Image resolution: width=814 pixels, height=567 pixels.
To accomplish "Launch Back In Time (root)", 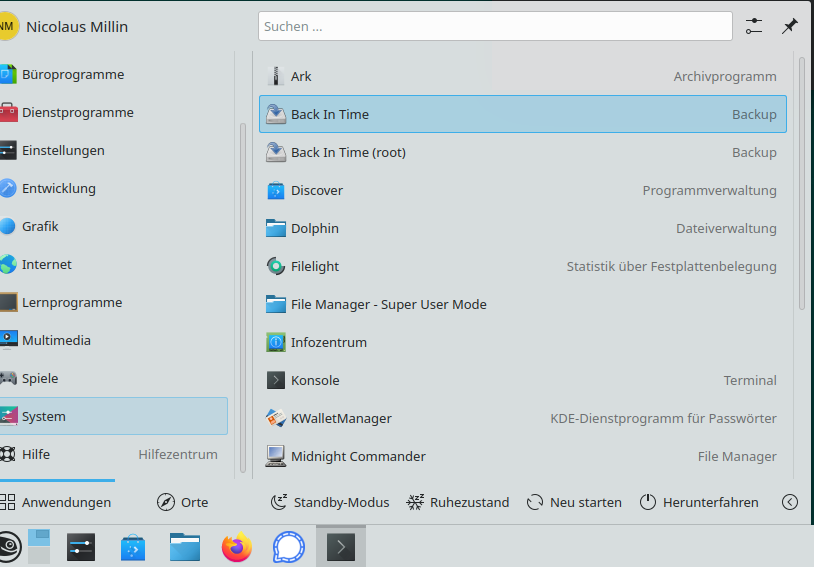I will [522, 152].
